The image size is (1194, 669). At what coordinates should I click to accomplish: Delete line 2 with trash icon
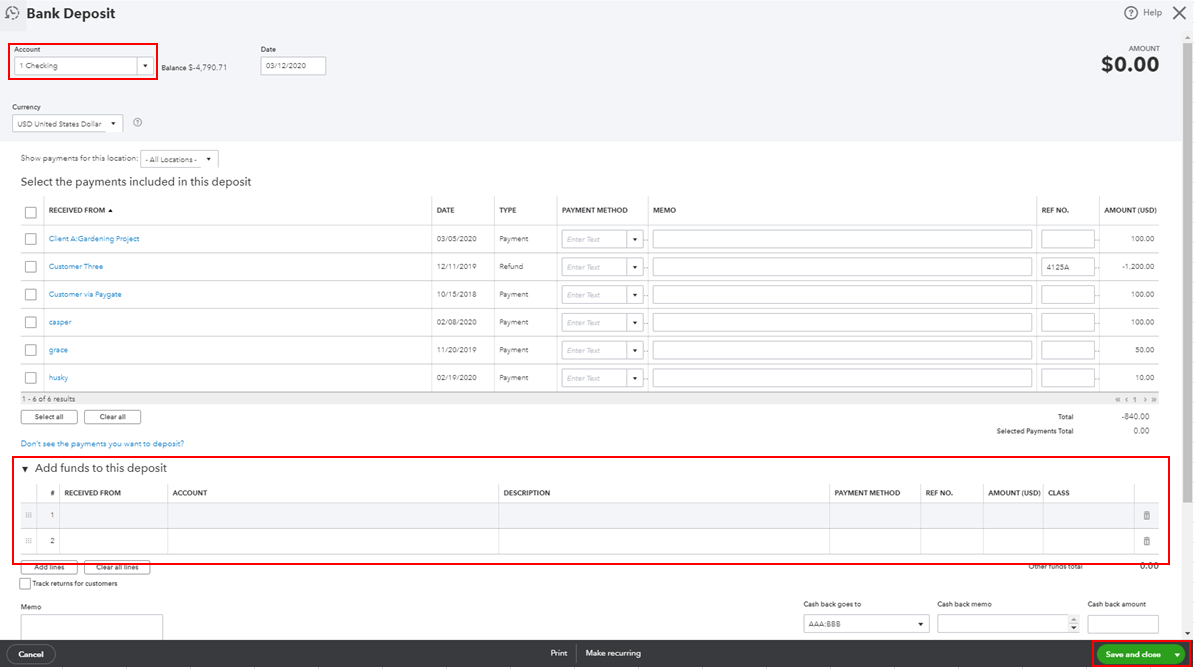click(1147, 541)
